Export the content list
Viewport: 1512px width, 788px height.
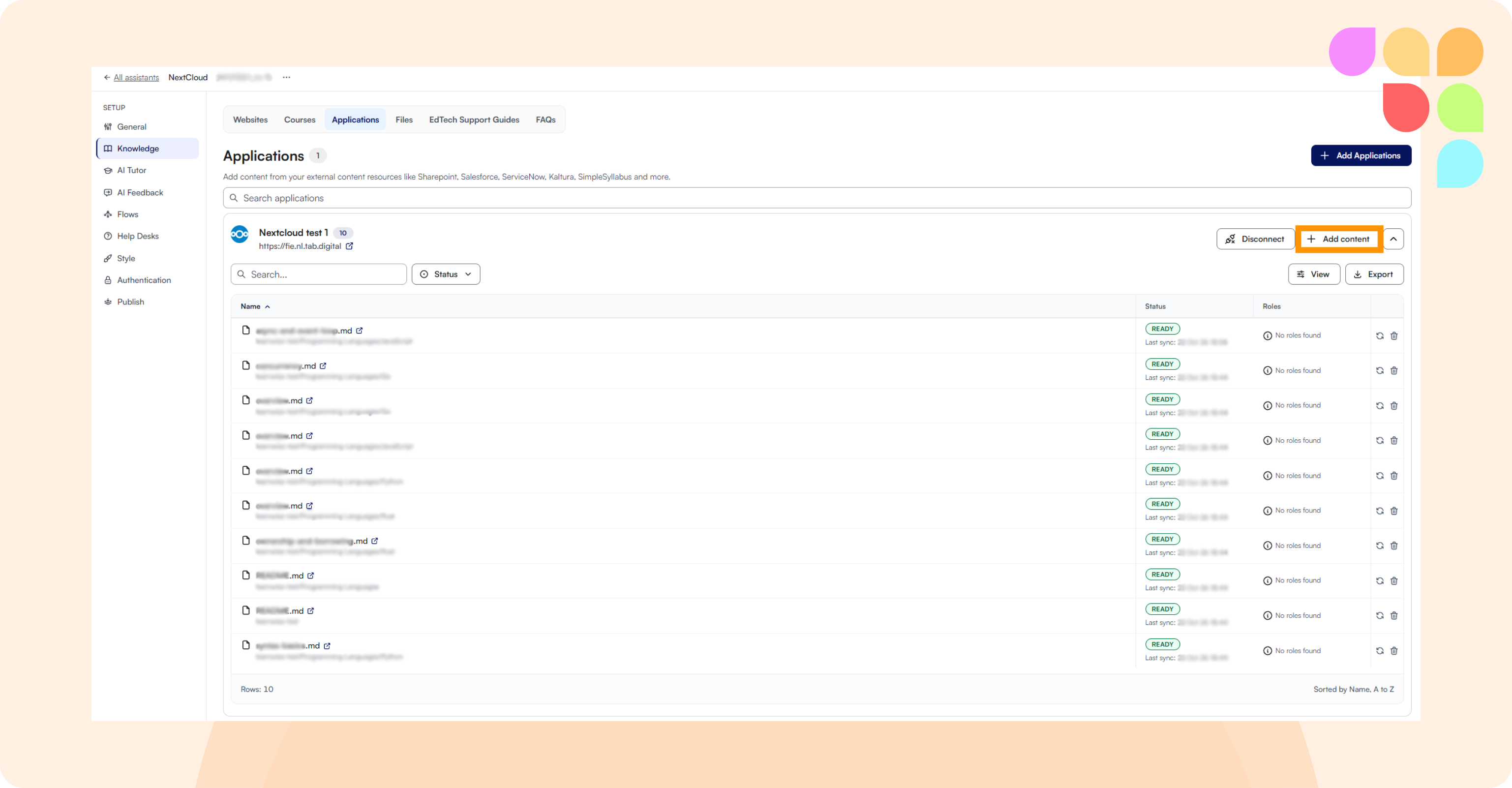click(1373, 274)
